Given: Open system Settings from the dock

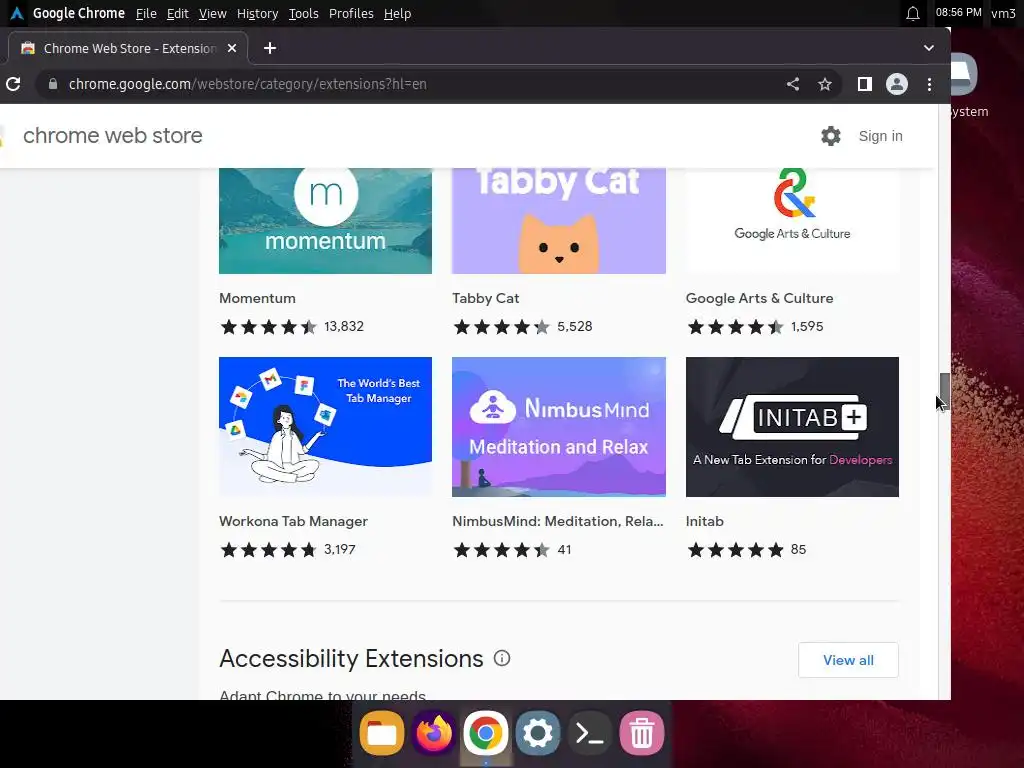Looking at the screenshot, I should click(537, 733).
